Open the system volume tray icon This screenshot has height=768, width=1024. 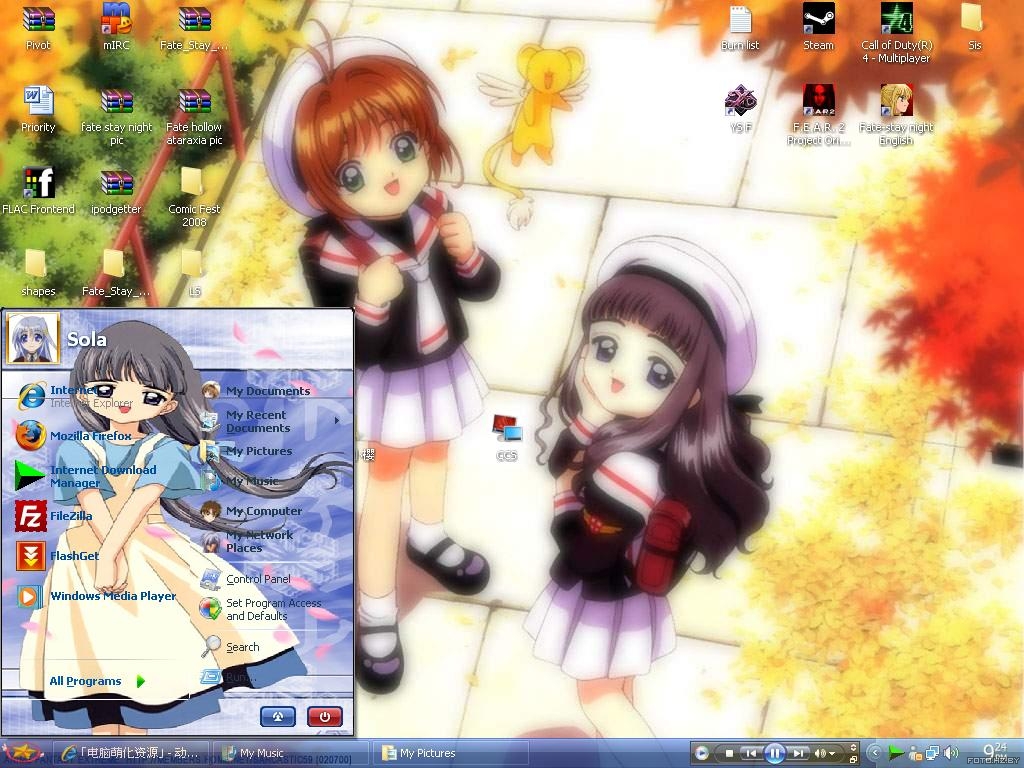pyautogui.click(x=951, y=753)
